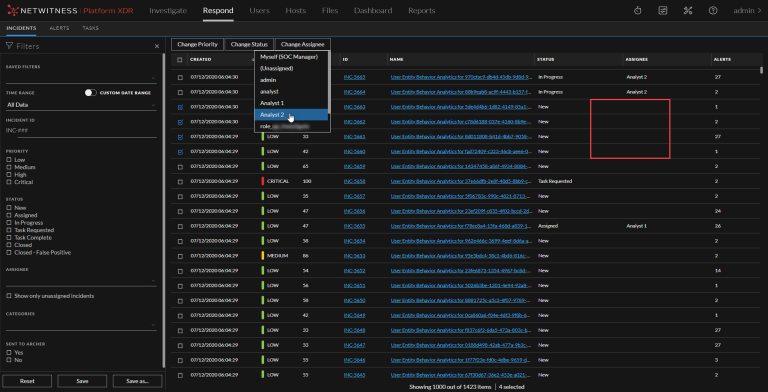Check the Medium priority filter
This screenshot has width=768, height=392.
coord(9,167)
